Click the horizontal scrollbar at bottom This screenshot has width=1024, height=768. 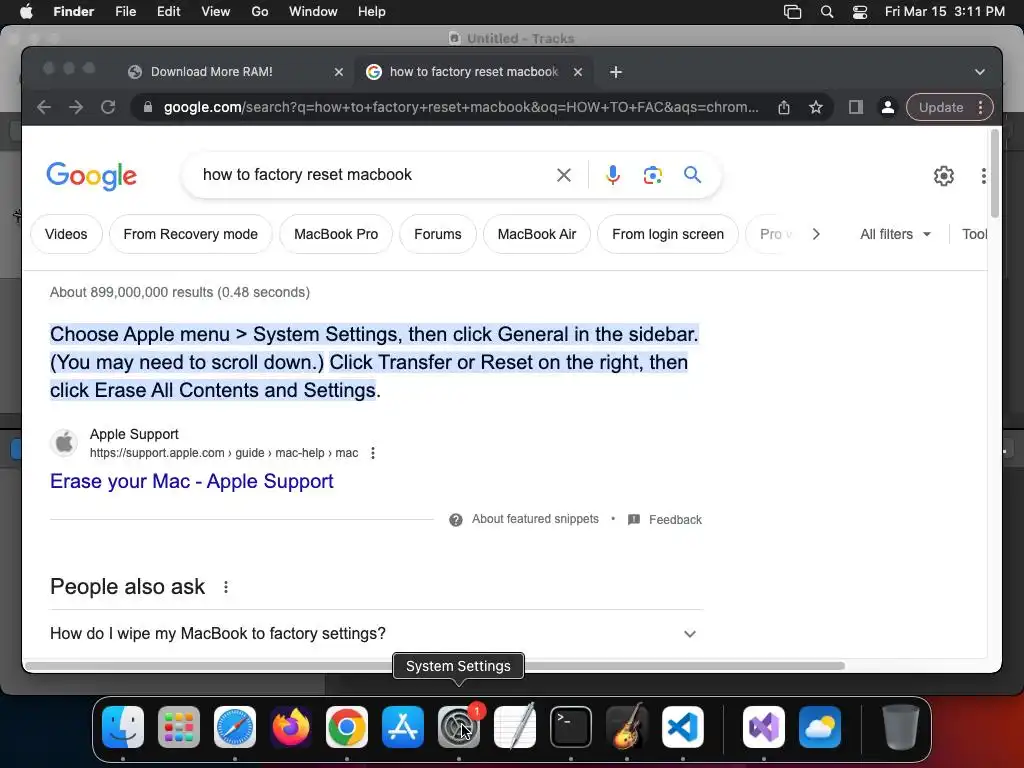click(x=434, y=666)
